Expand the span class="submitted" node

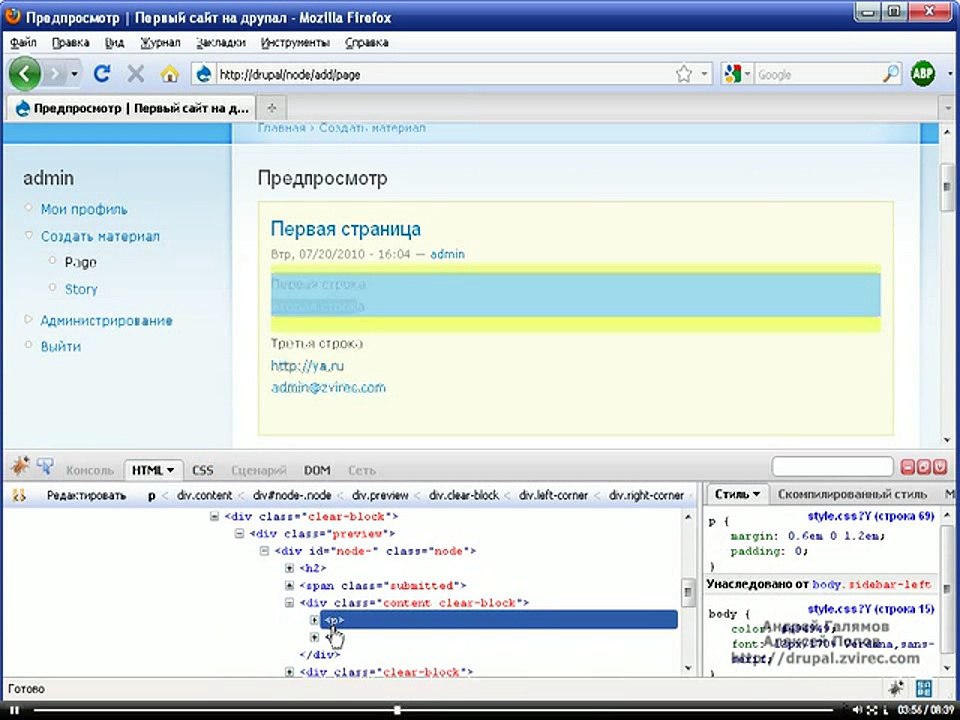(290, 585)
